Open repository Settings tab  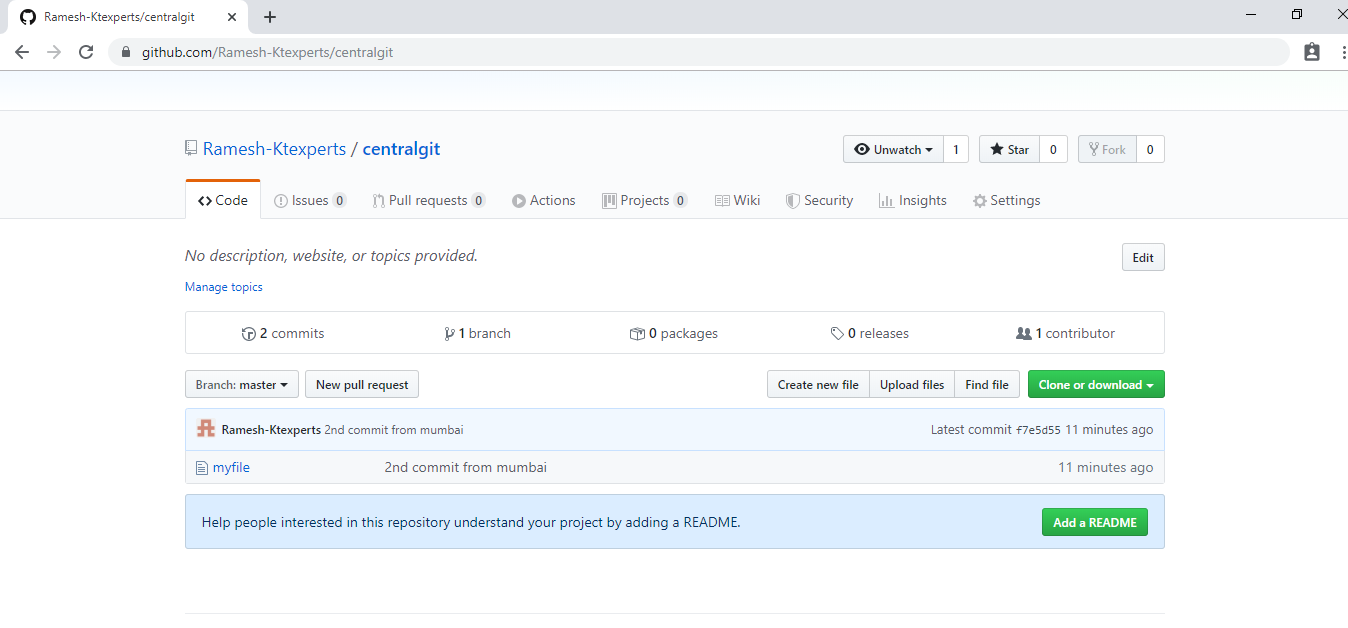point(1006,200)
